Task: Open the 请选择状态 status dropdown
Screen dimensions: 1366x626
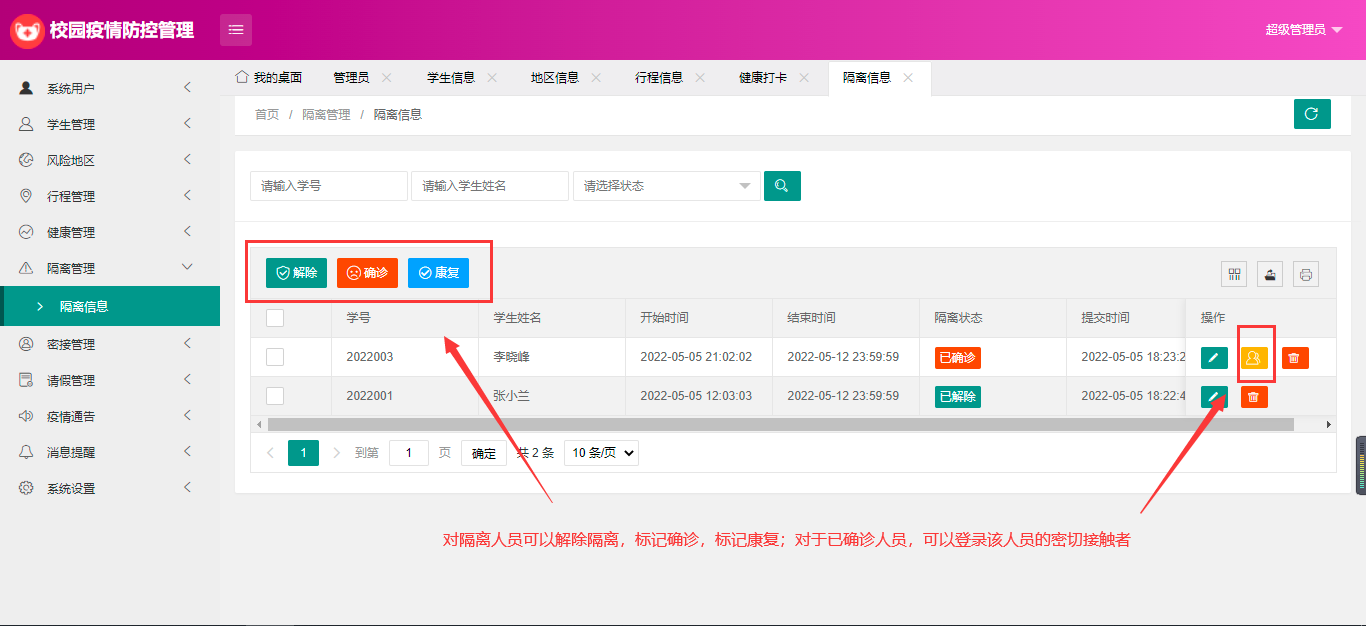Action: (x=667, y=186)
